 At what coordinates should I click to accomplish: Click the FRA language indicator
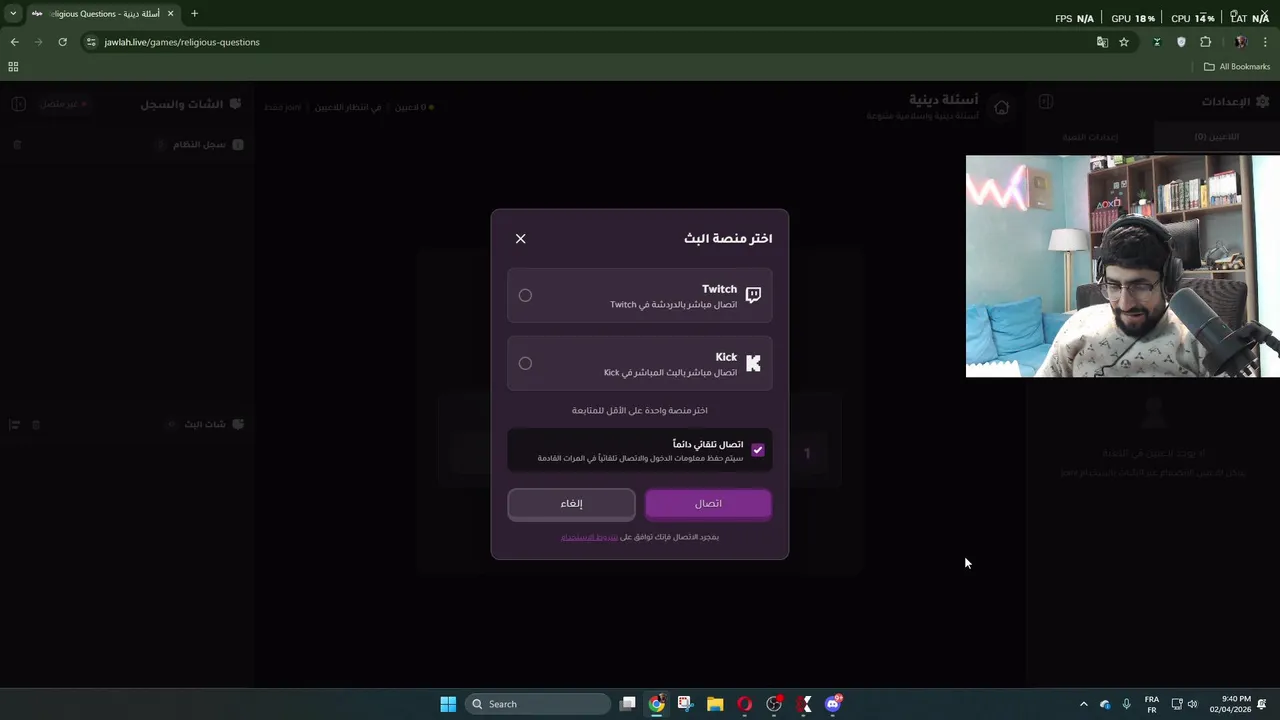[1151, 704]
